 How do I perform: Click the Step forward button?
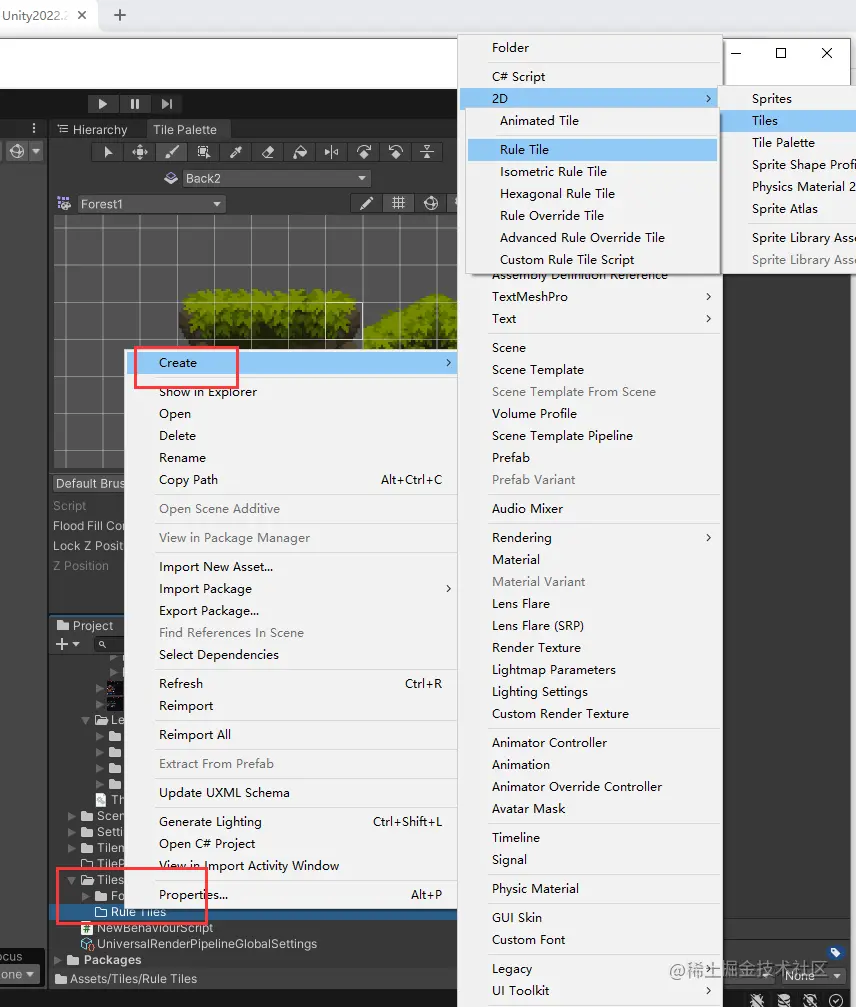click(x=167, y=103)
